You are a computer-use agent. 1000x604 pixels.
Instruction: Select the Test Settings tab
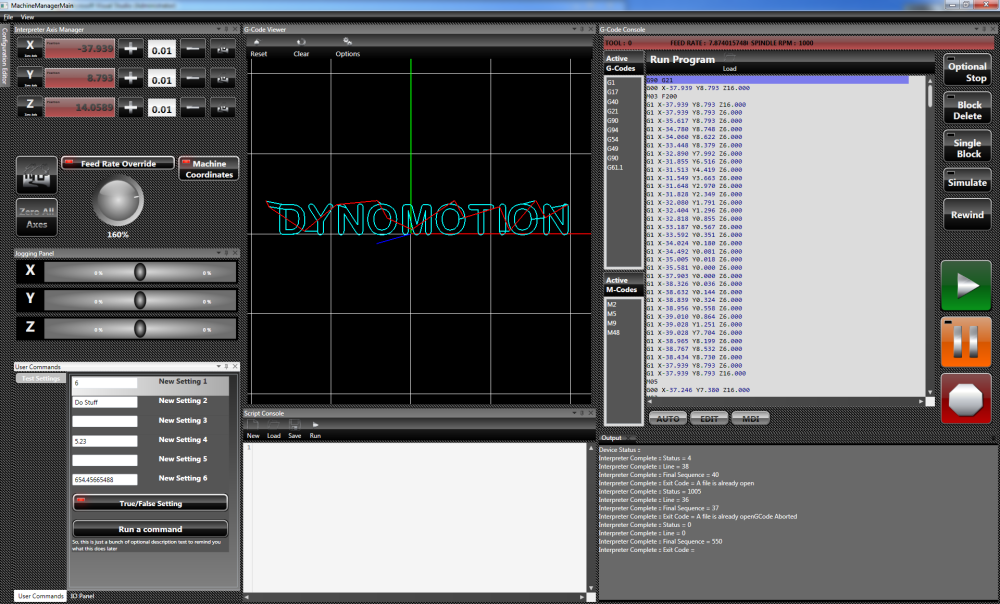[40, 379]
